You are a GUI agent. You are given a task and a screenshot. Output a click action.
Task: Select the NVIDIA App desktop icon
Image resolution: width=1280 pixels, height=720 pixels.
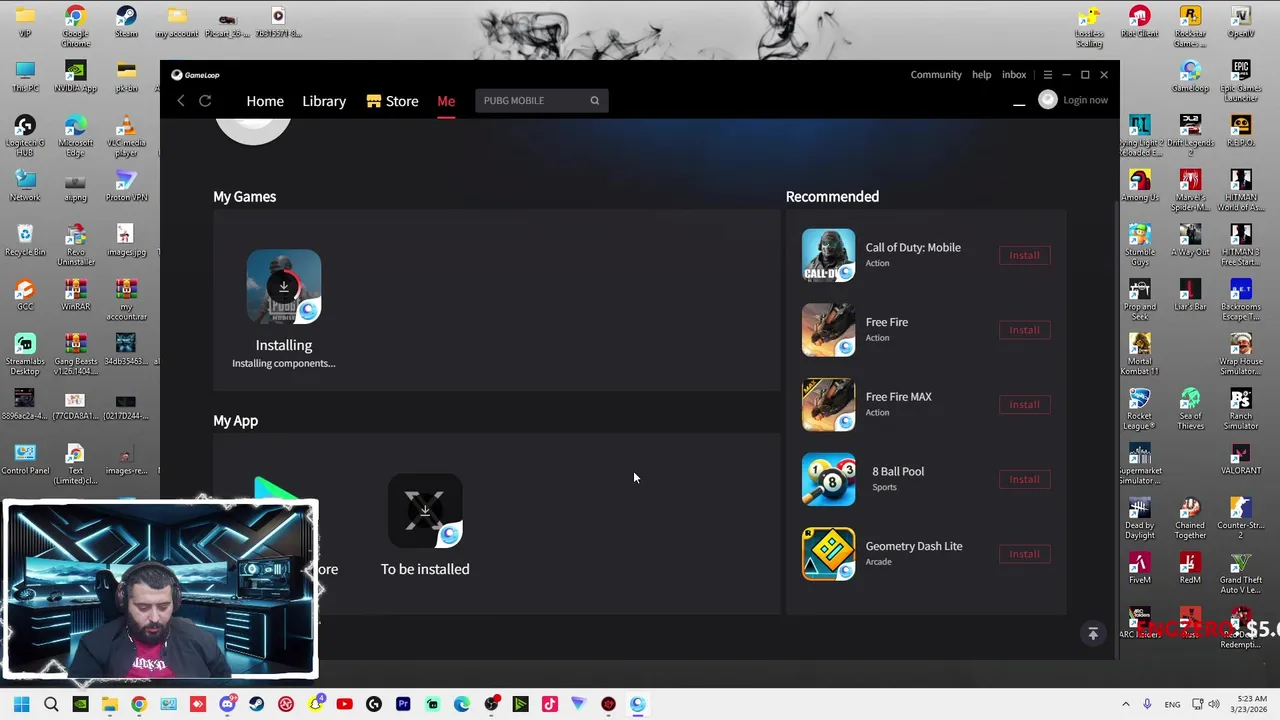(x=75, y=77)
